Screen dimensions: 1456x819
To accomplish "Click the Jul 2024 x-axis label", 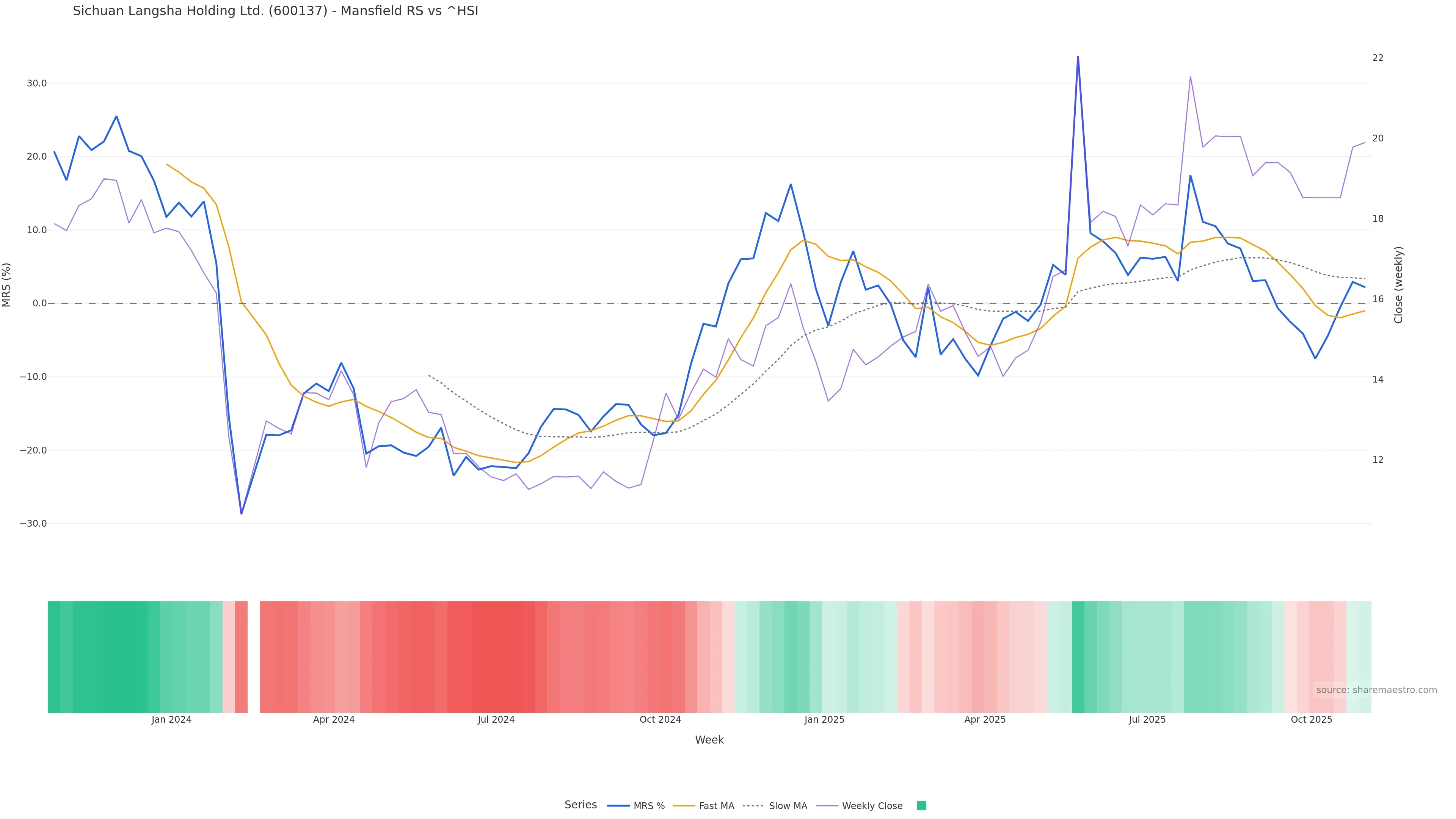I will pos(496,720).
